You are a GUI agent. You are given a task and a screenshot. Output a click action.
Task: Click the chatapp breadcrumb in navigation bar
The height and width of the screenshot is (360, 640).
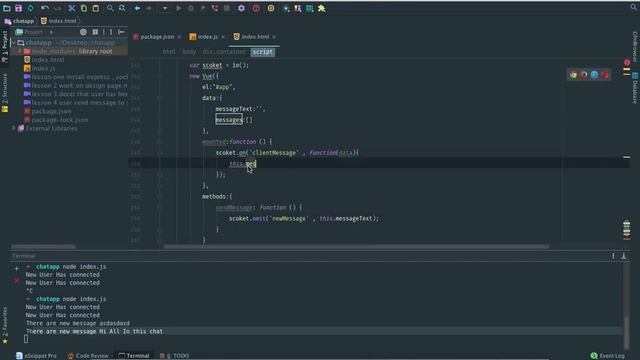coord(20,21)
